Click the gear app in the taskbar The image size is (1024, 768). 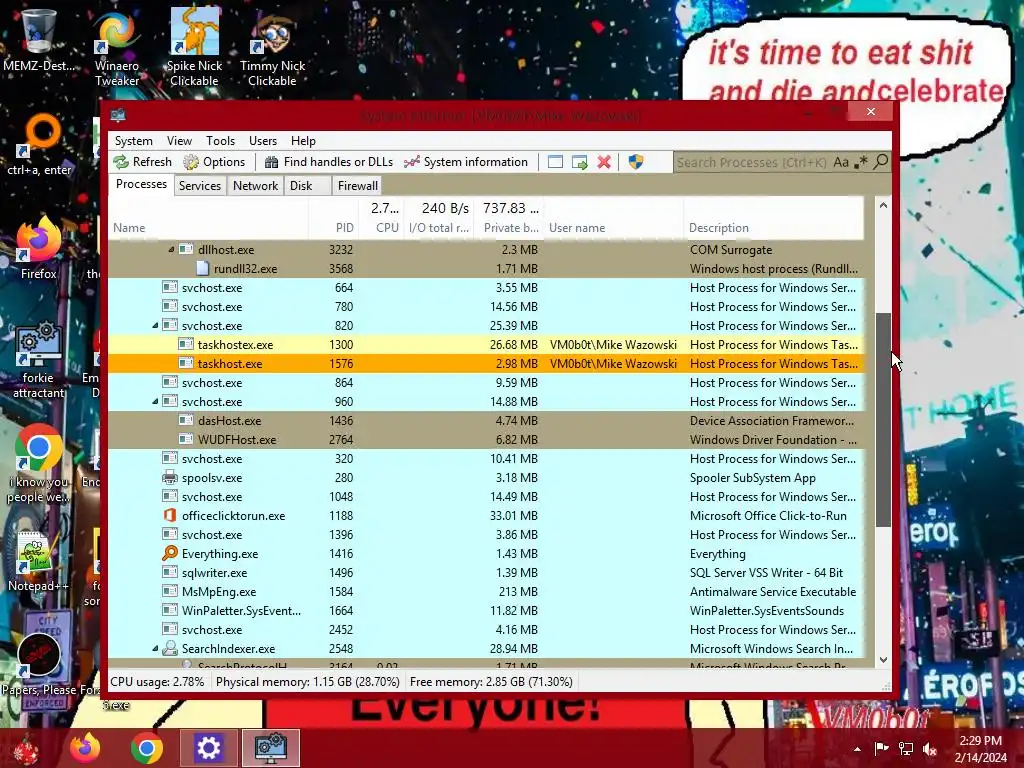click(208, 748)
